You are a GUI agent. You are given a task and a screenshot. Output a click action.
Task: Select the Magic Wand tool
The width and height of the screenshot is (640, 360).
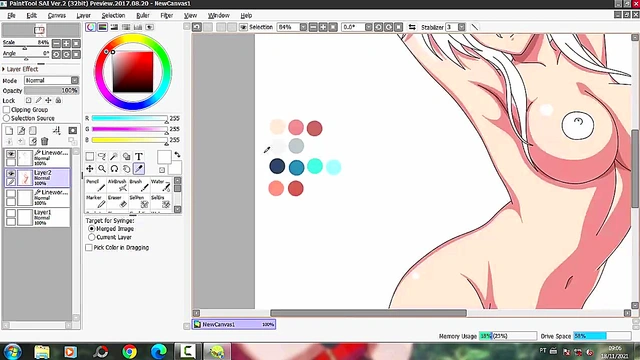pos(114,156)
